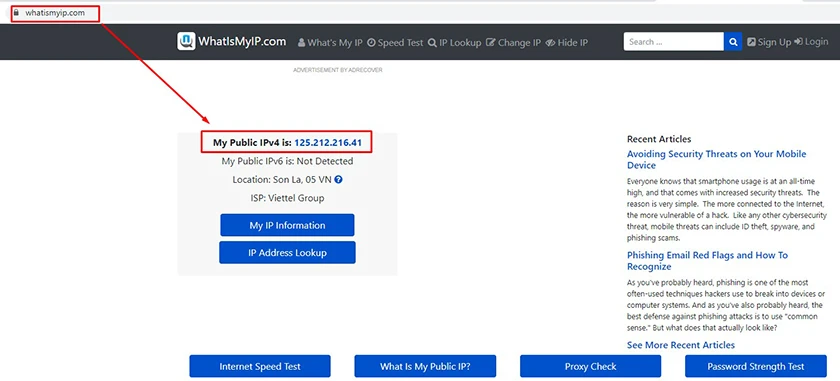
Task: Open Phishing Email Red Flags article link
Action: coord(707,261)
